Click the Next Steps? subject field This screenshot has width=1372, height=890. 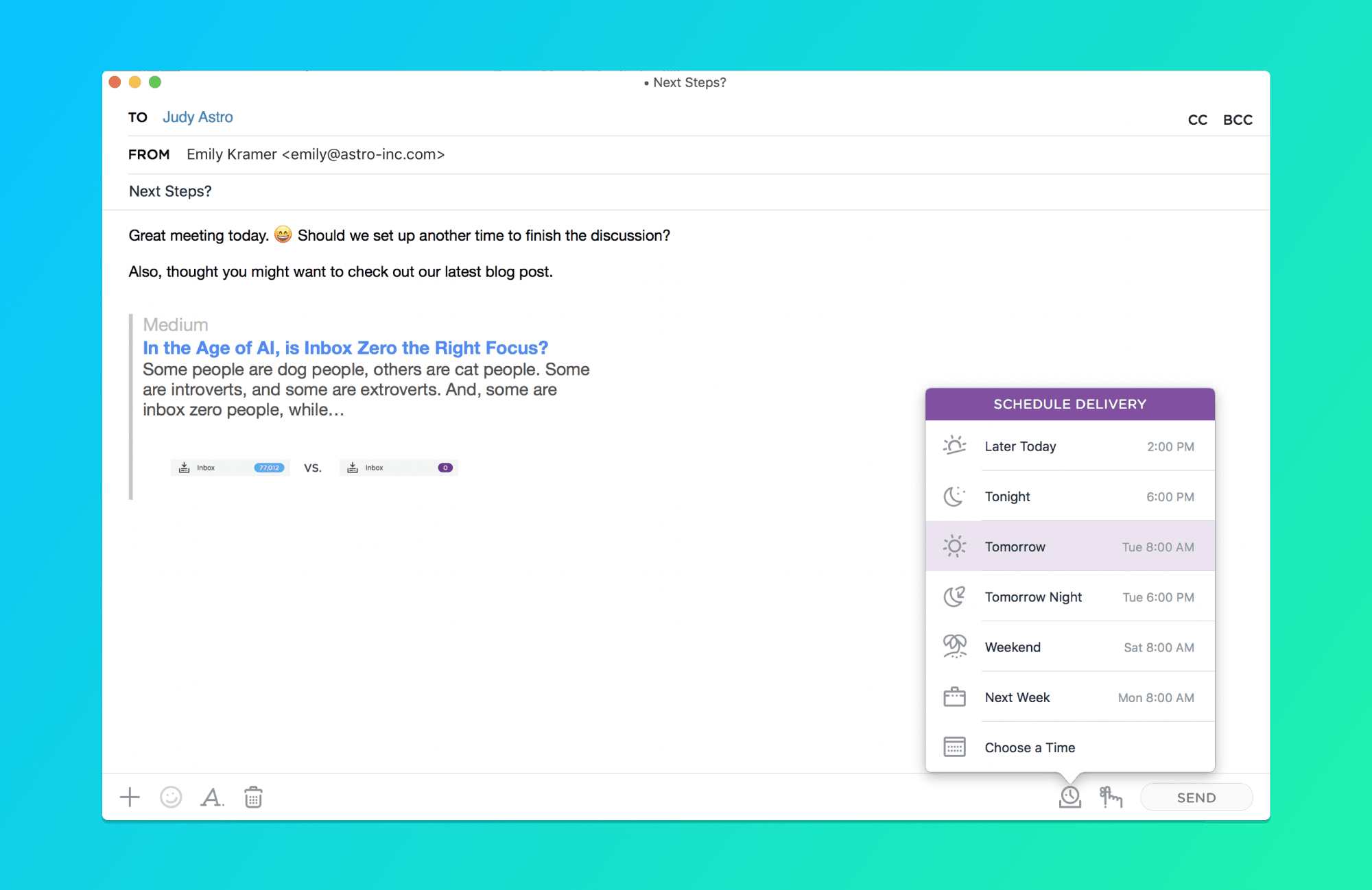(x=170, y=191)
